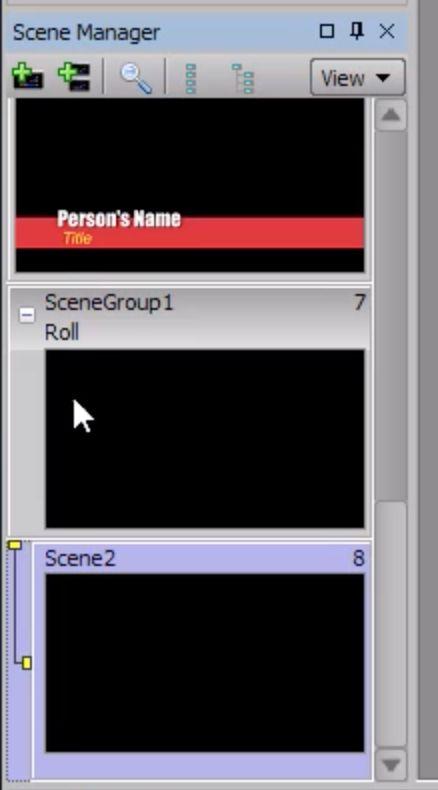Pin the Scene Manager panel
The height and width of the screenshot is (790, 438).
tap(356, 32)
